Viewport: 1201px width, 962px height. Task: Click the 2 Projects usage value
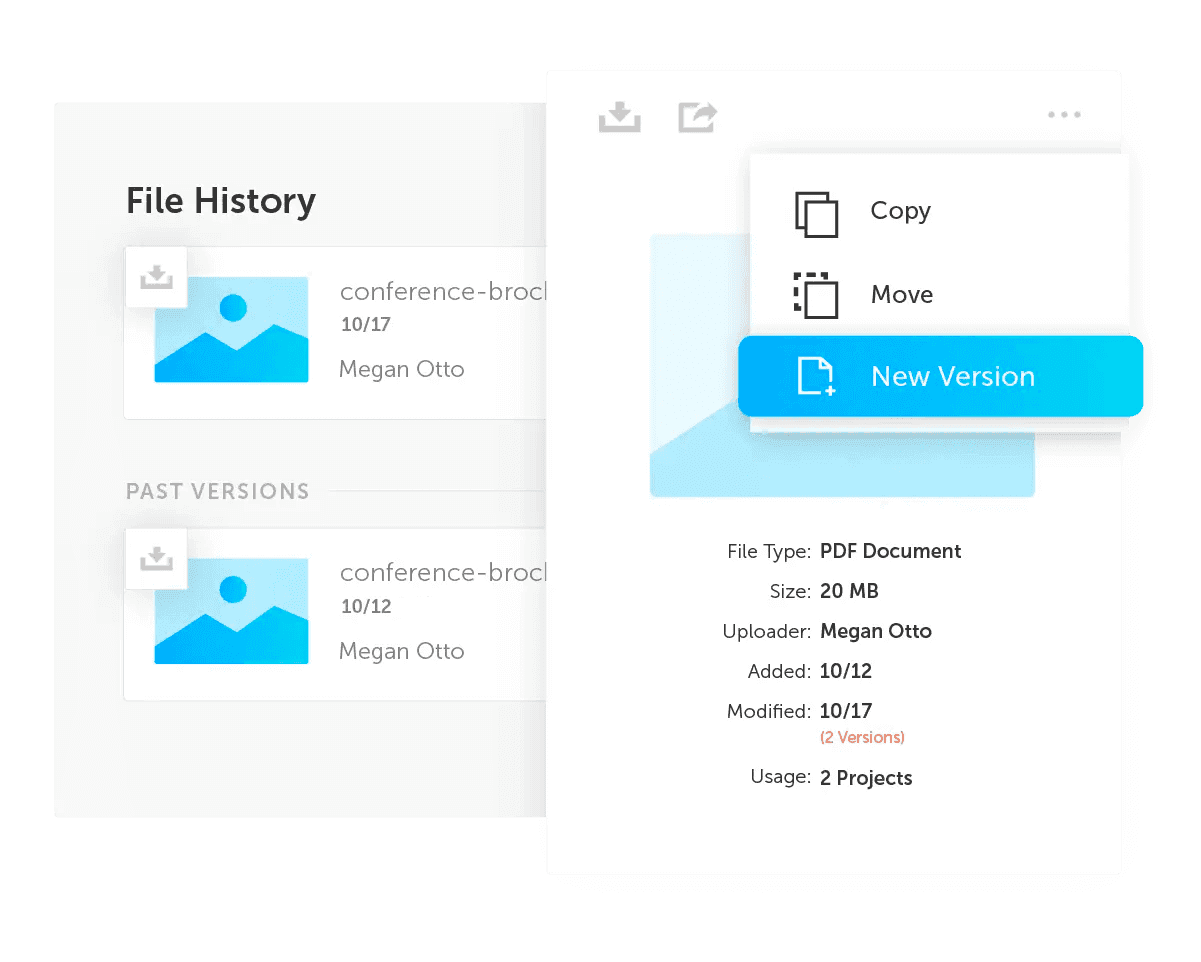(x=866, y=778)
